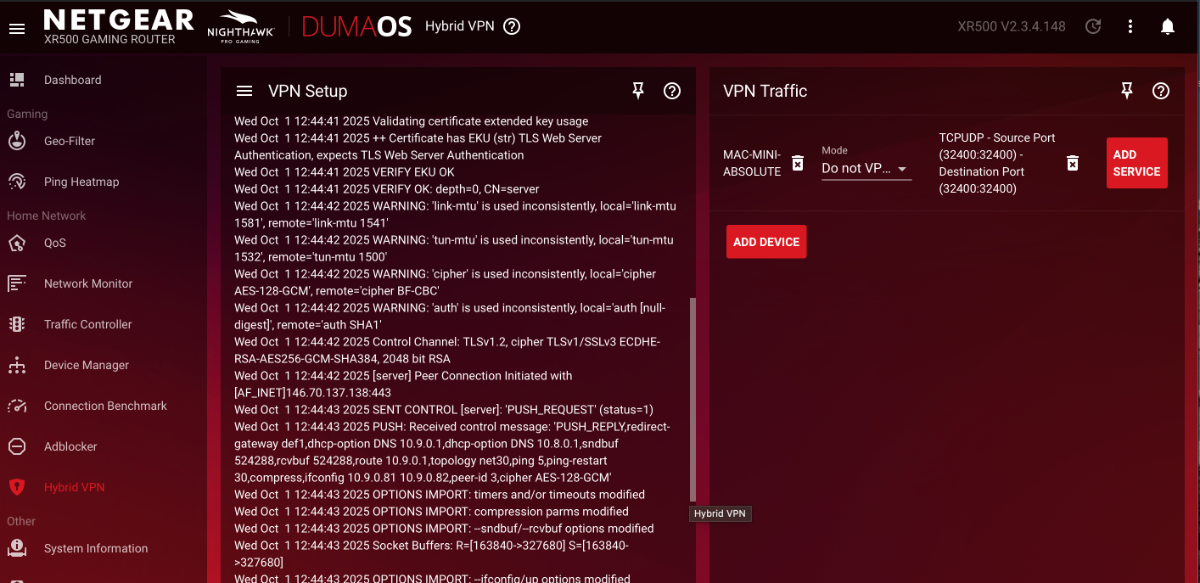Pin the VPN Traffic panel
Image resolution: width=1200 pixels, height=583 pixels.
[1127, 91]
